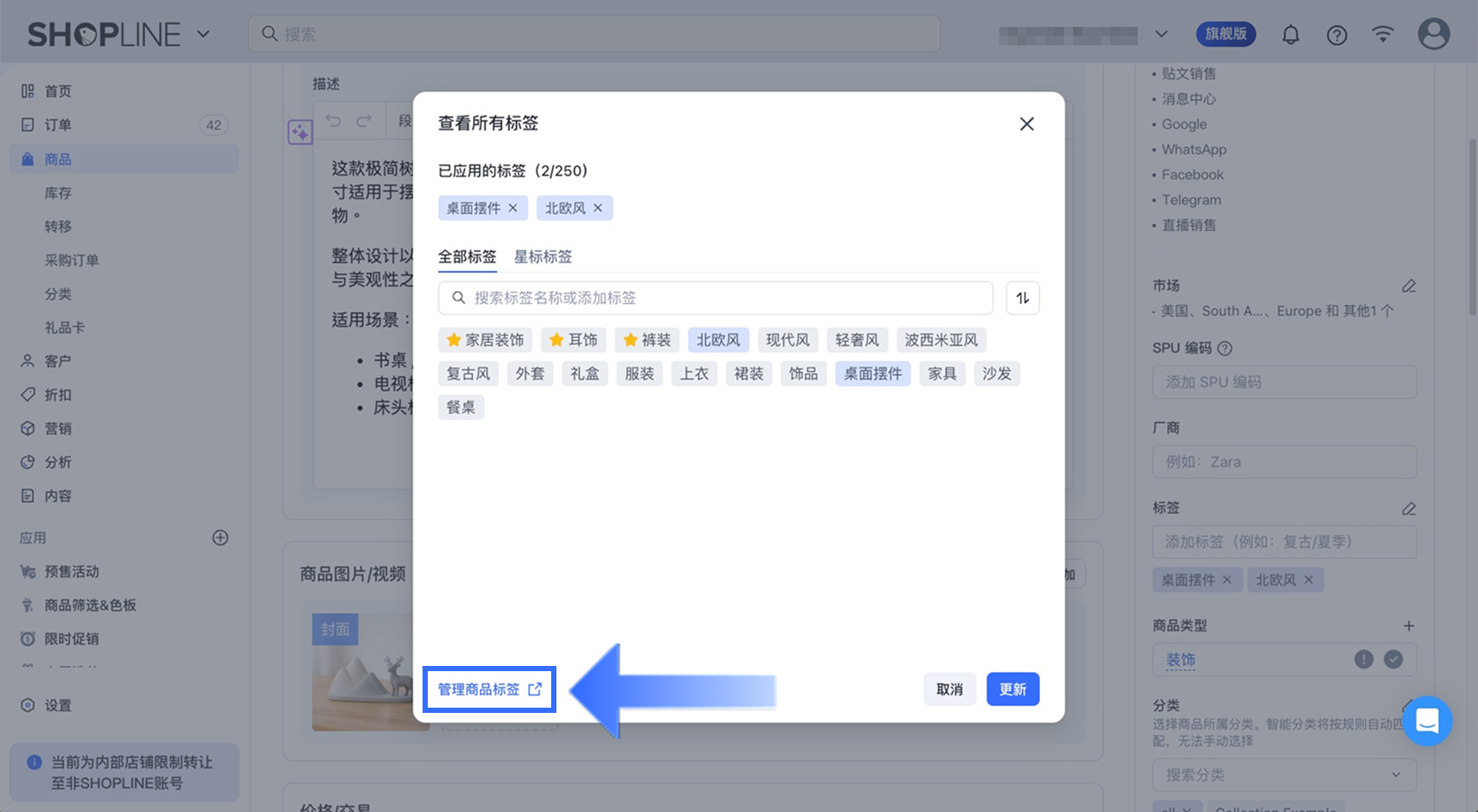Open the 管理商品标签 link
The width and height of the screenshot is (1478, 812).
[x=489, y=689]
